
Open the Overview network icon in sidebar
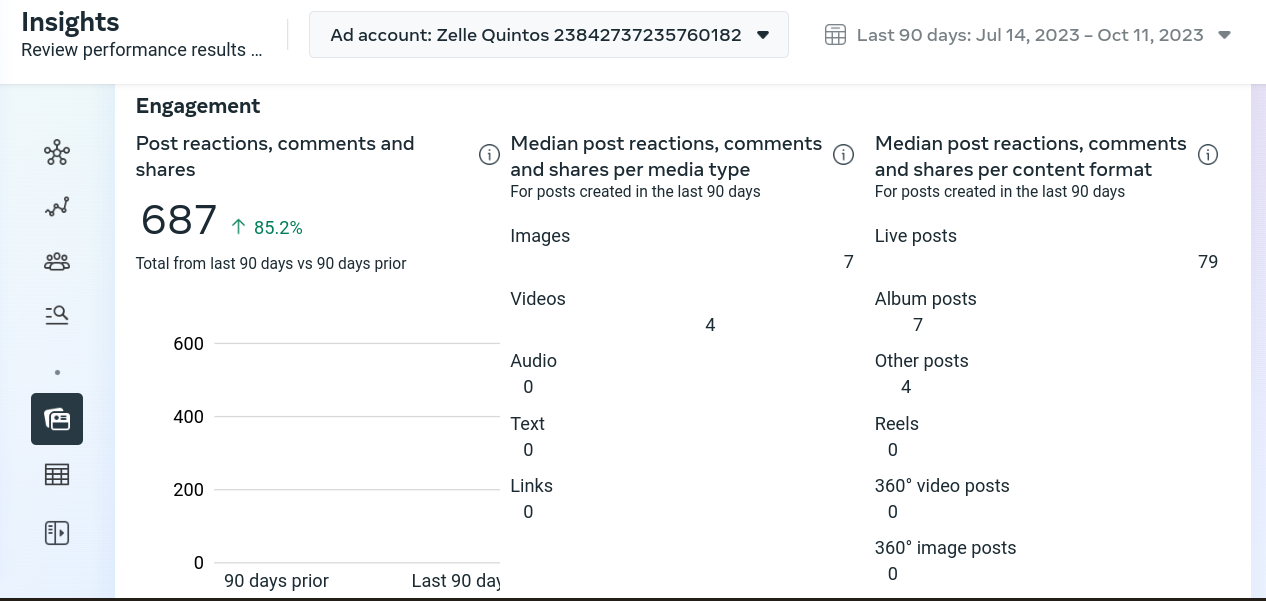57,154
